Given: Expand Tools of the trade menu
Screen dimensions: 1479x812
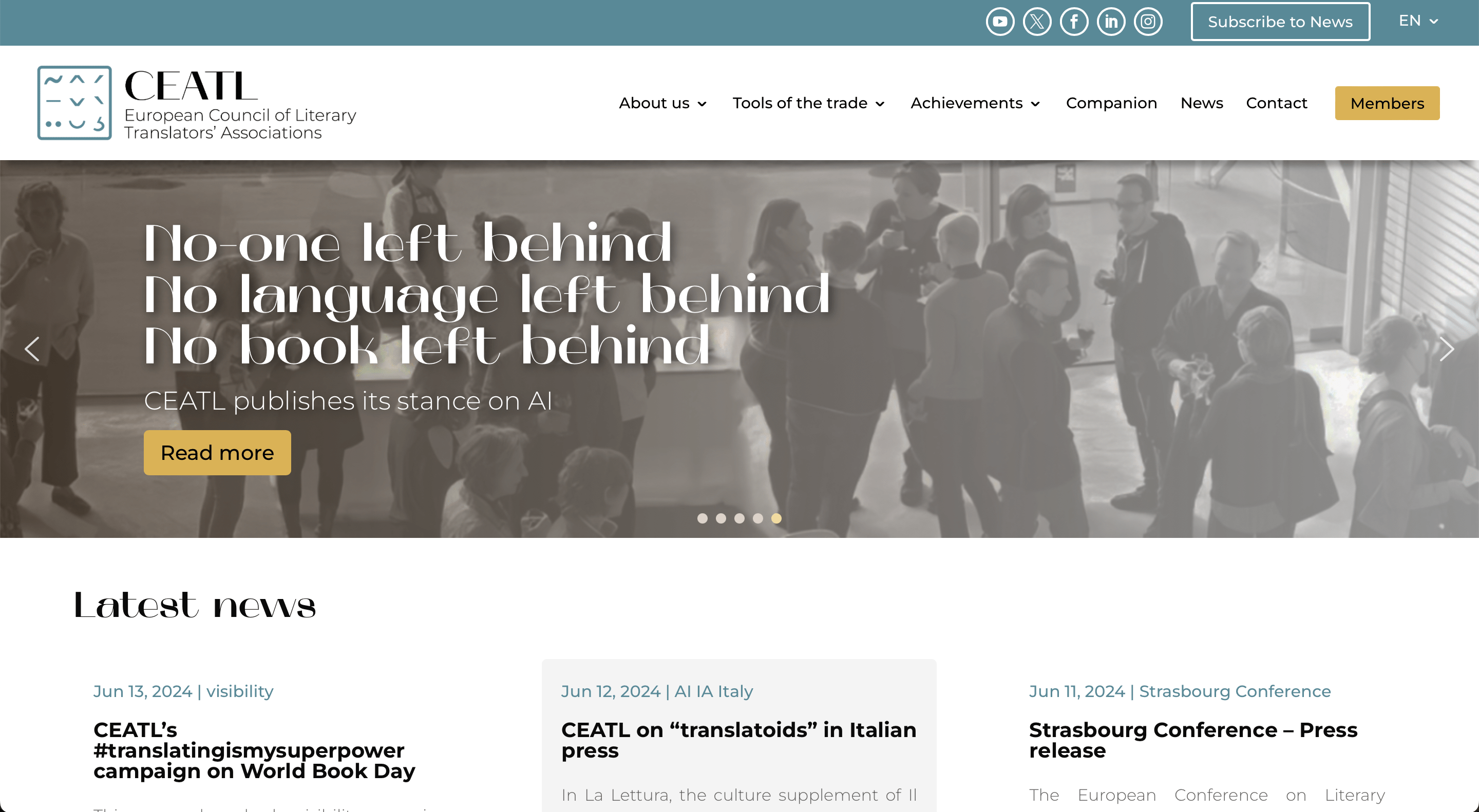Looking at the screenshot, I should [808, 103].
